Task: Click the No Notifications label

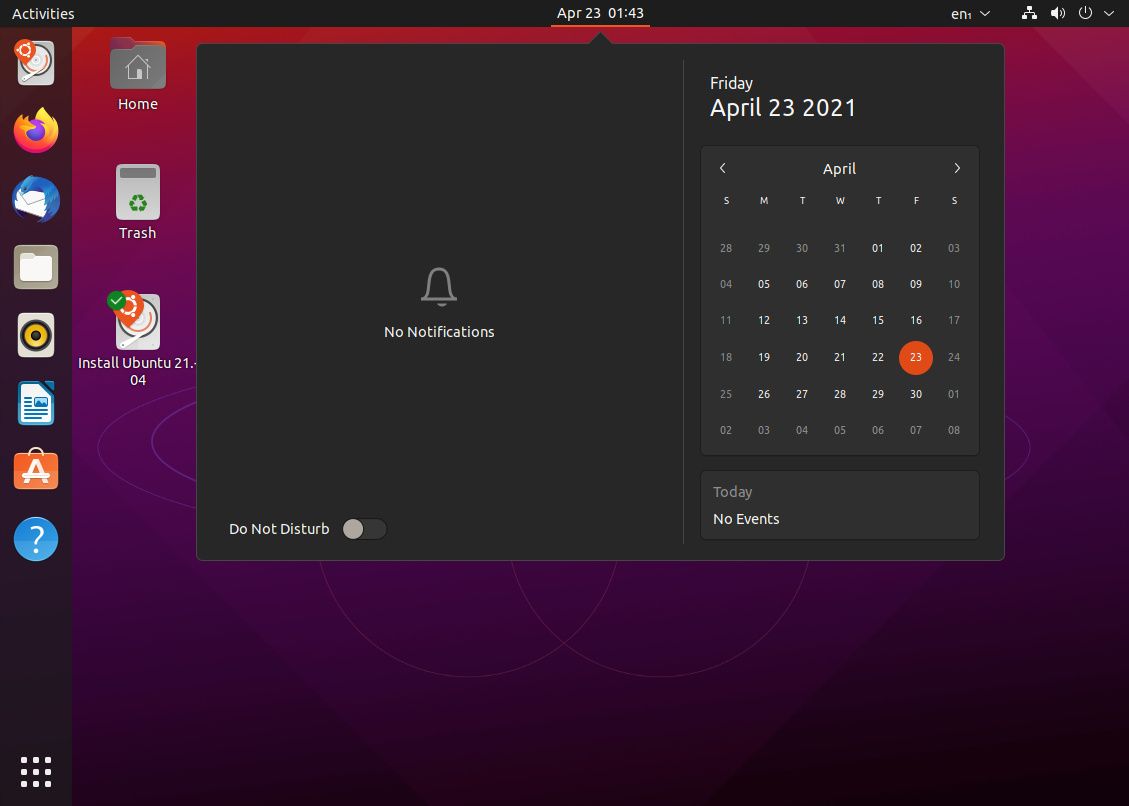Action: [x=439, y=332]
